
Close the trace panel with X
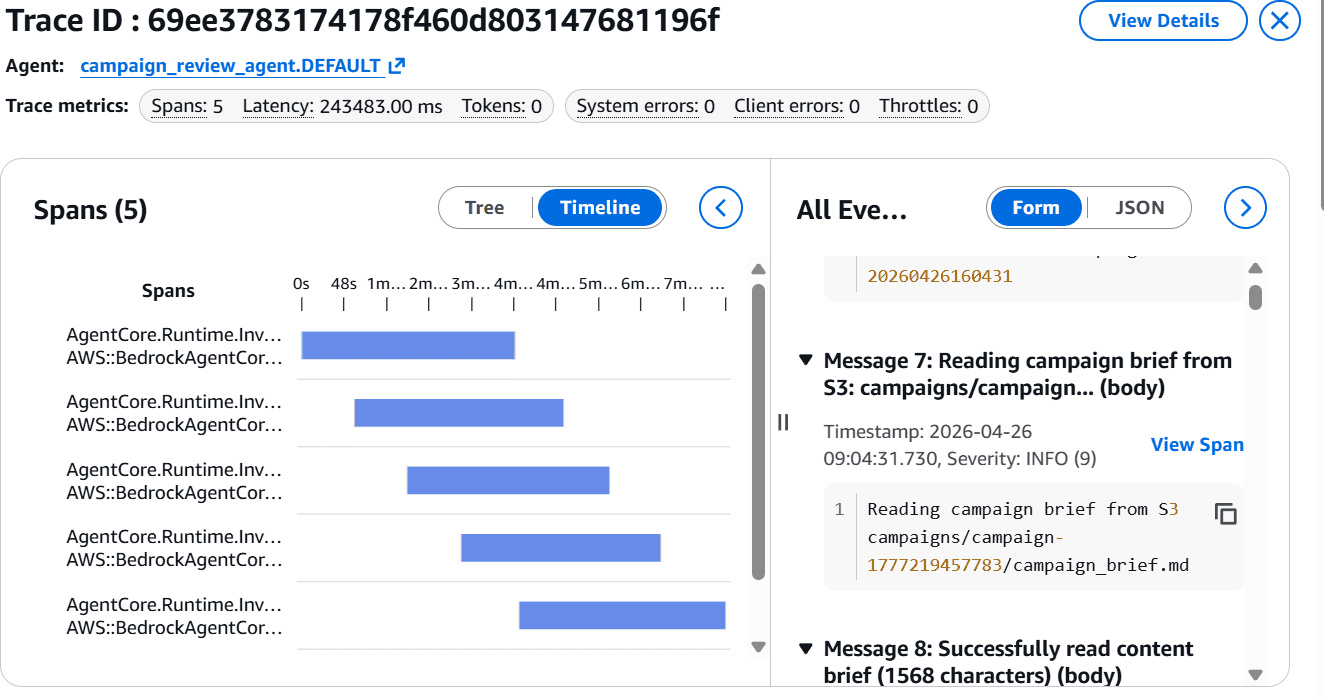click(1279, 21)
